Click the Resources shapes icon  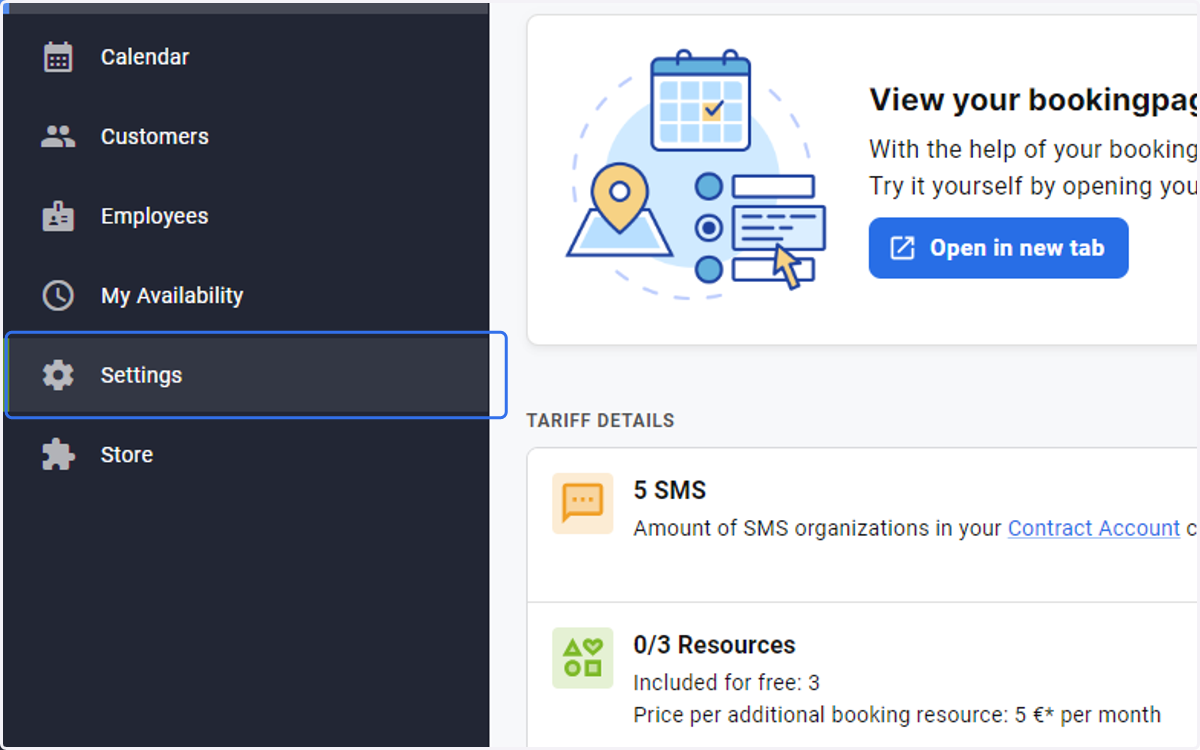(x=583, y=658)
